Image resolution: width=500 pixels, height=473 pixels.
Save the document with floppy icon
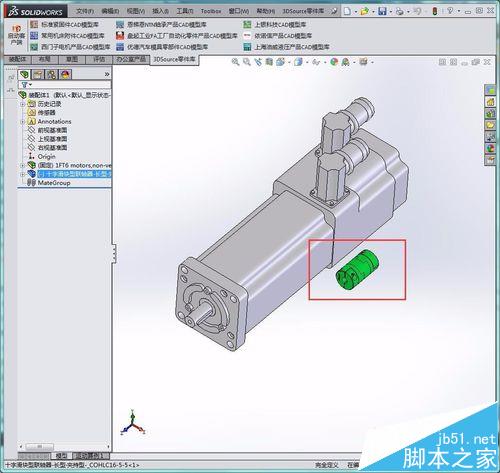[382, 11]
